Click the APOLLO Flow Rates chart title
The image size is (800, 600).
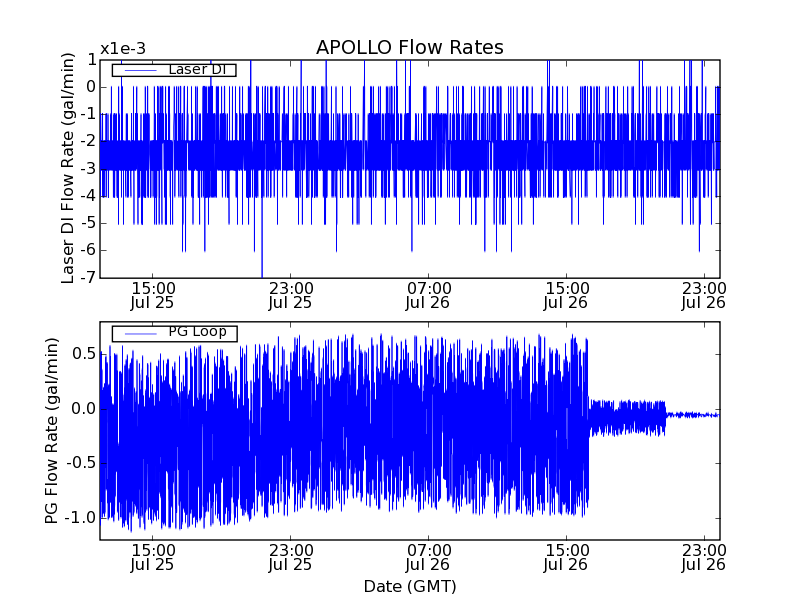coord(409,48)
